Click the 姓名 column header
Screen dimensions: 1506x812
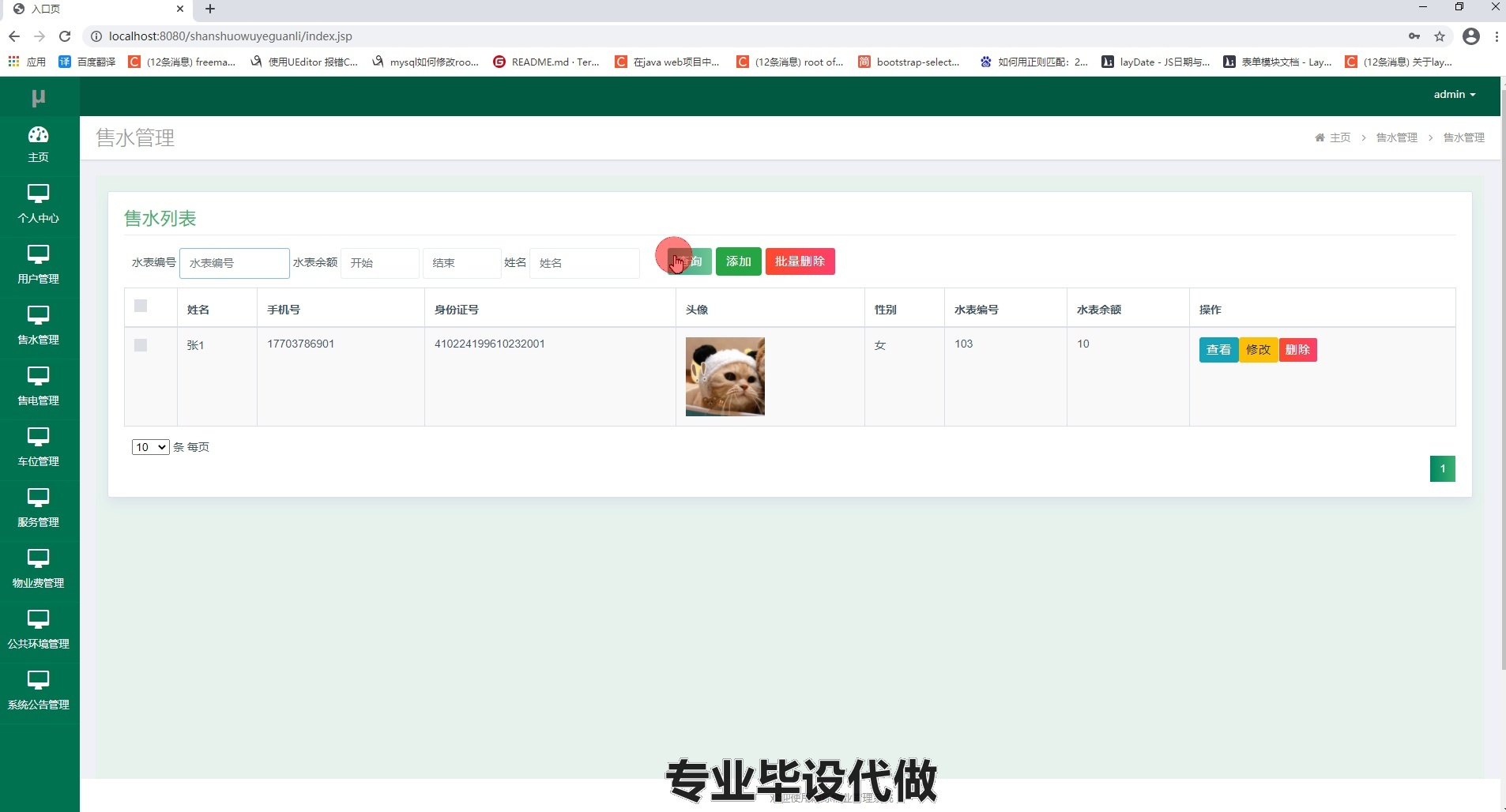point(198,310)
